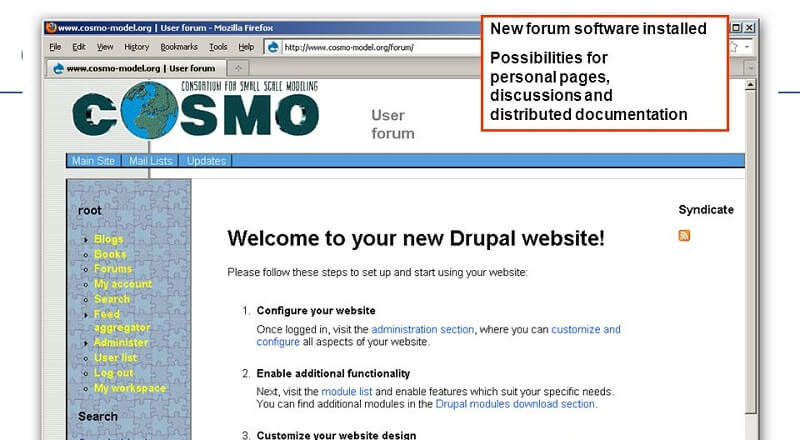Open the My account sidebar link
Viewport: 800px width, 440px height.
[x=123, y=284]
